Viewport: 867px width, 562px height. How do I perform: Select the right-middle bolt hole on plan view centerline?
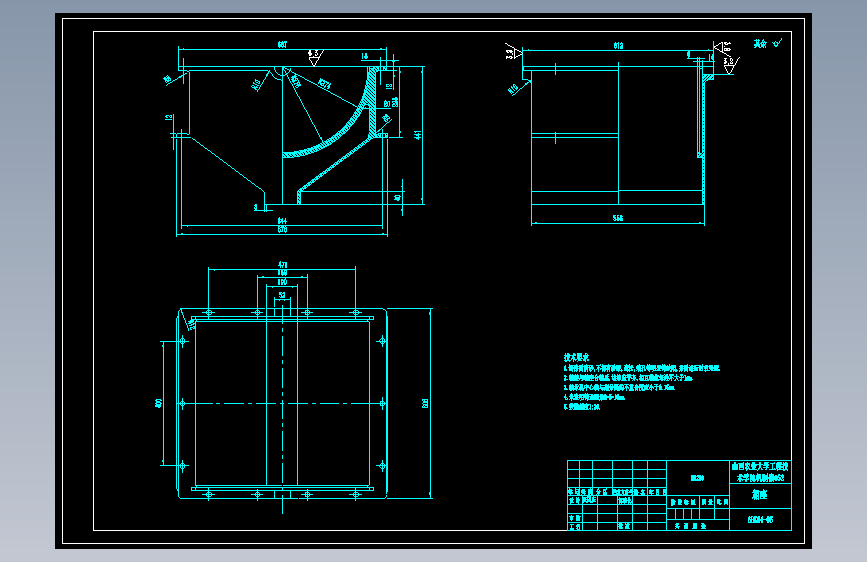pyautogui.click(x=382, y=403)
